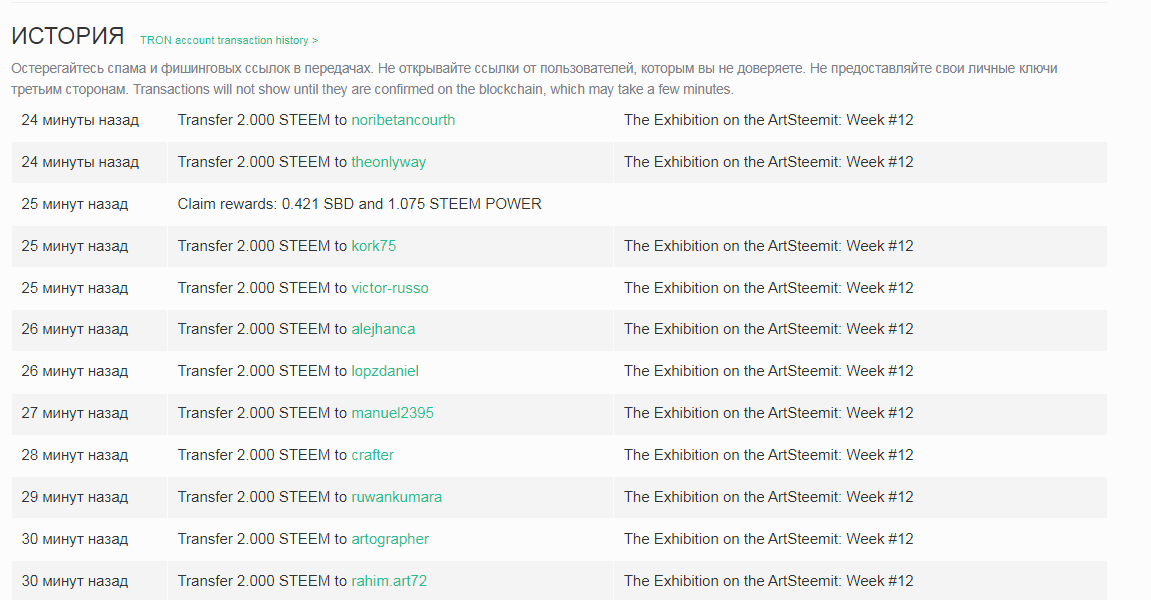Click the ИСТОРИЯ section heading
The image size is (1151, 600).
click(x=68, y=36)
